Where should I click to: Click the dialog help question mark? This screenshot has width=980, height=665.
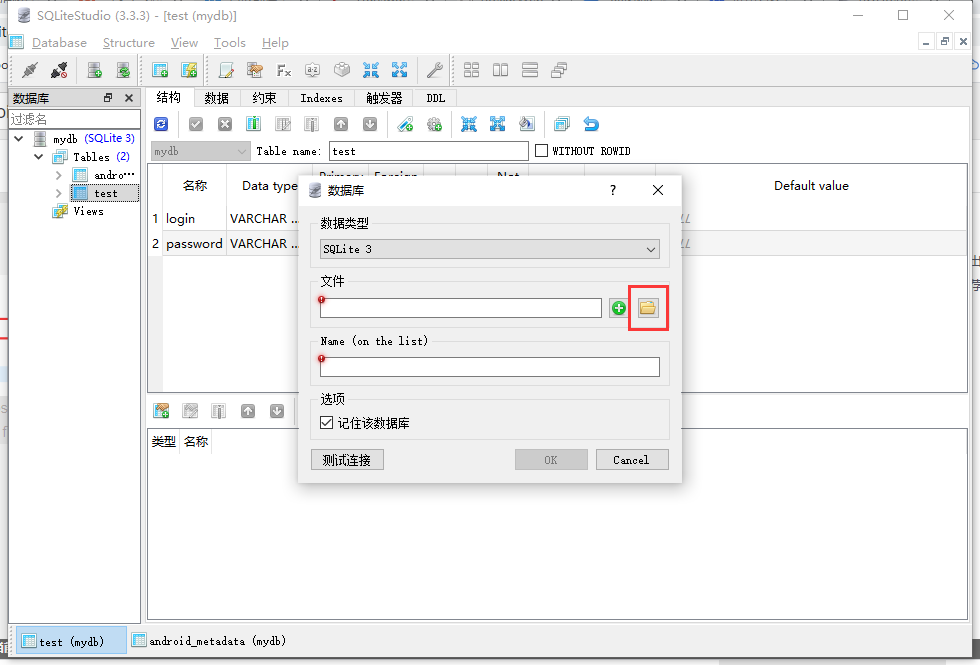click(x=612, y=190)
